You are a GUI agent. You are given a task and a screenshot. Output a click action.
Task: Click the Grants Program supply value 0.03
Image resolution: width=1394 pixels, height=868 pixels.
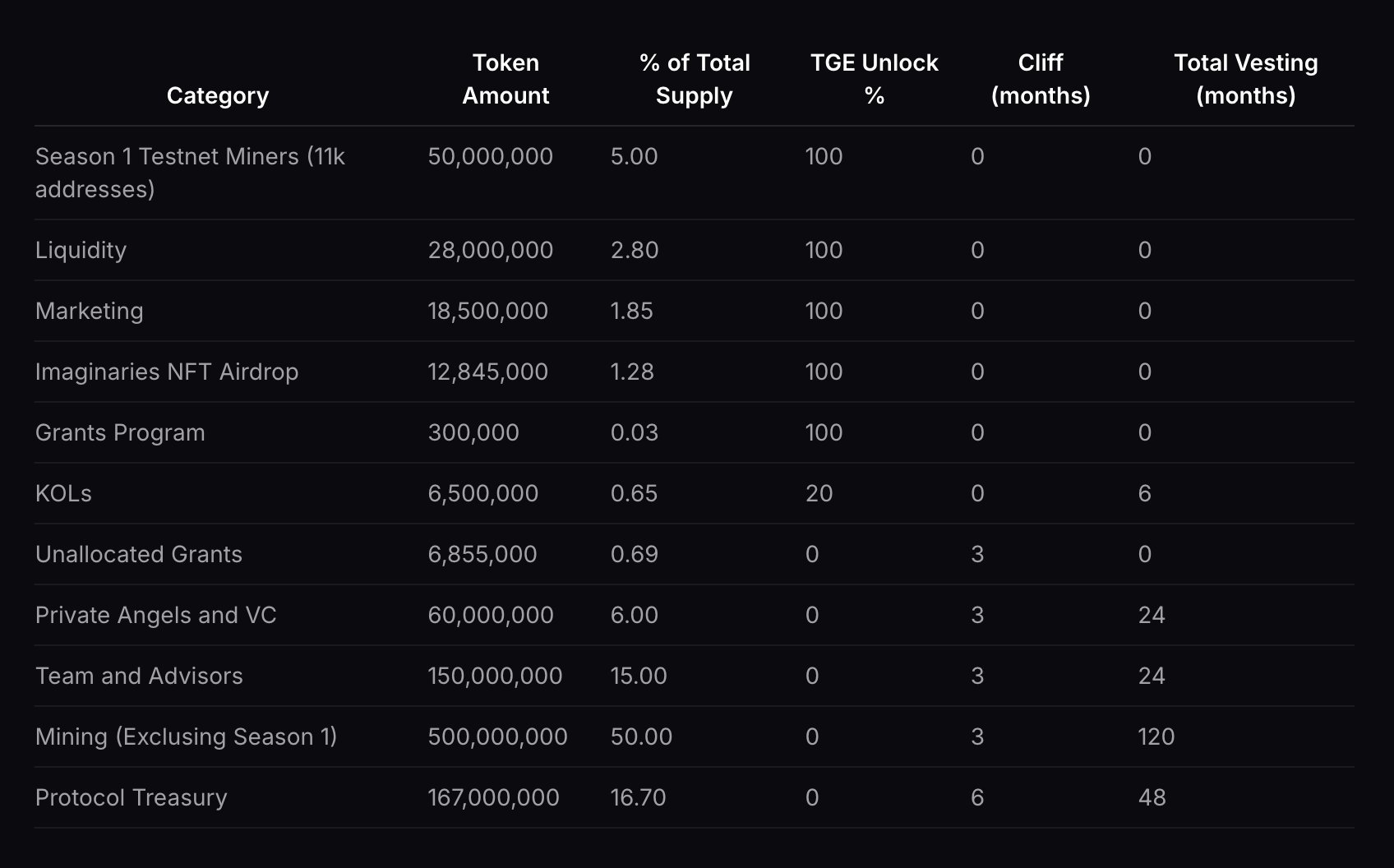[x=634, y=432]
